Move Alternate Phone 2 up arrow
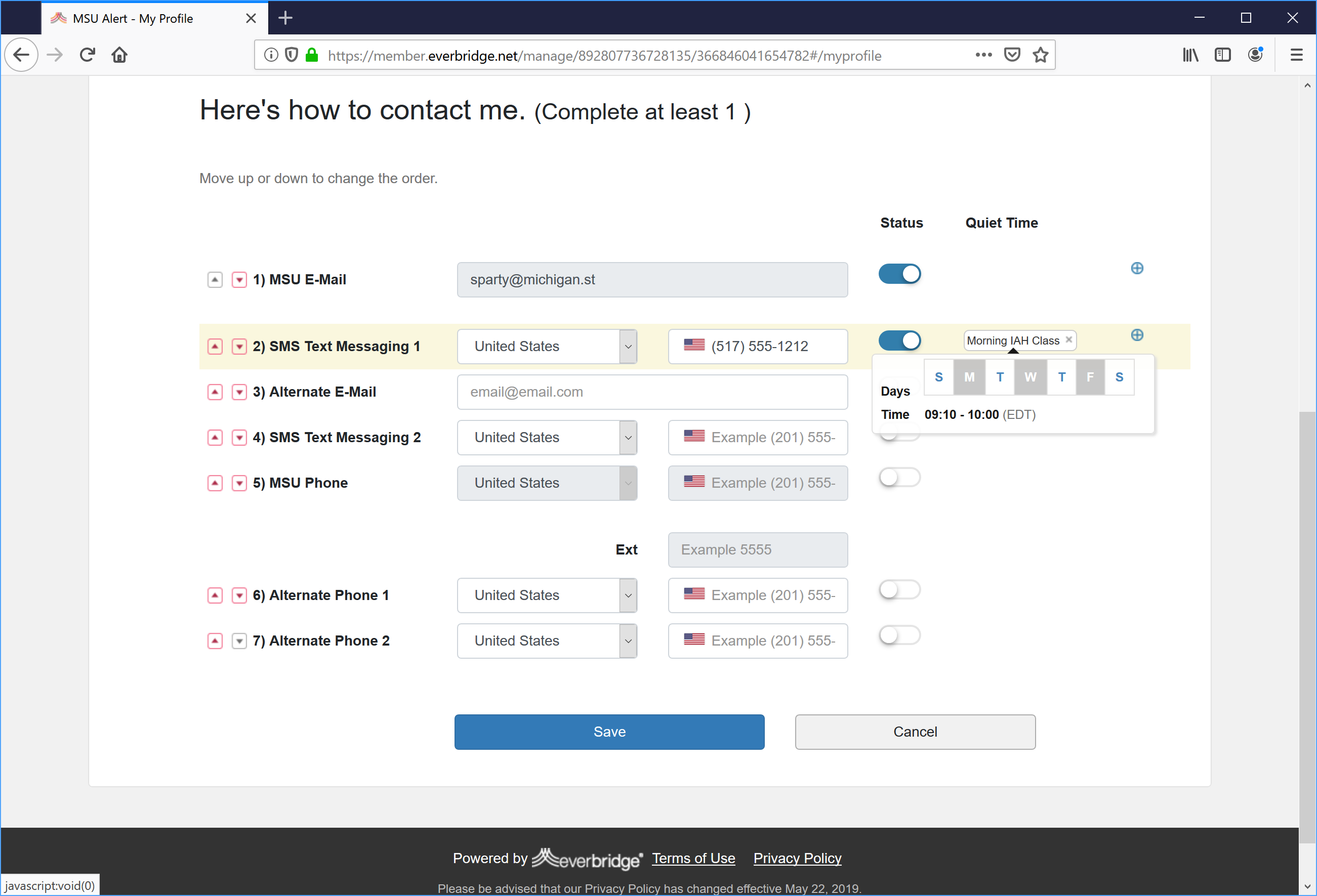The image size is (1317, 896). coord(215,641)
